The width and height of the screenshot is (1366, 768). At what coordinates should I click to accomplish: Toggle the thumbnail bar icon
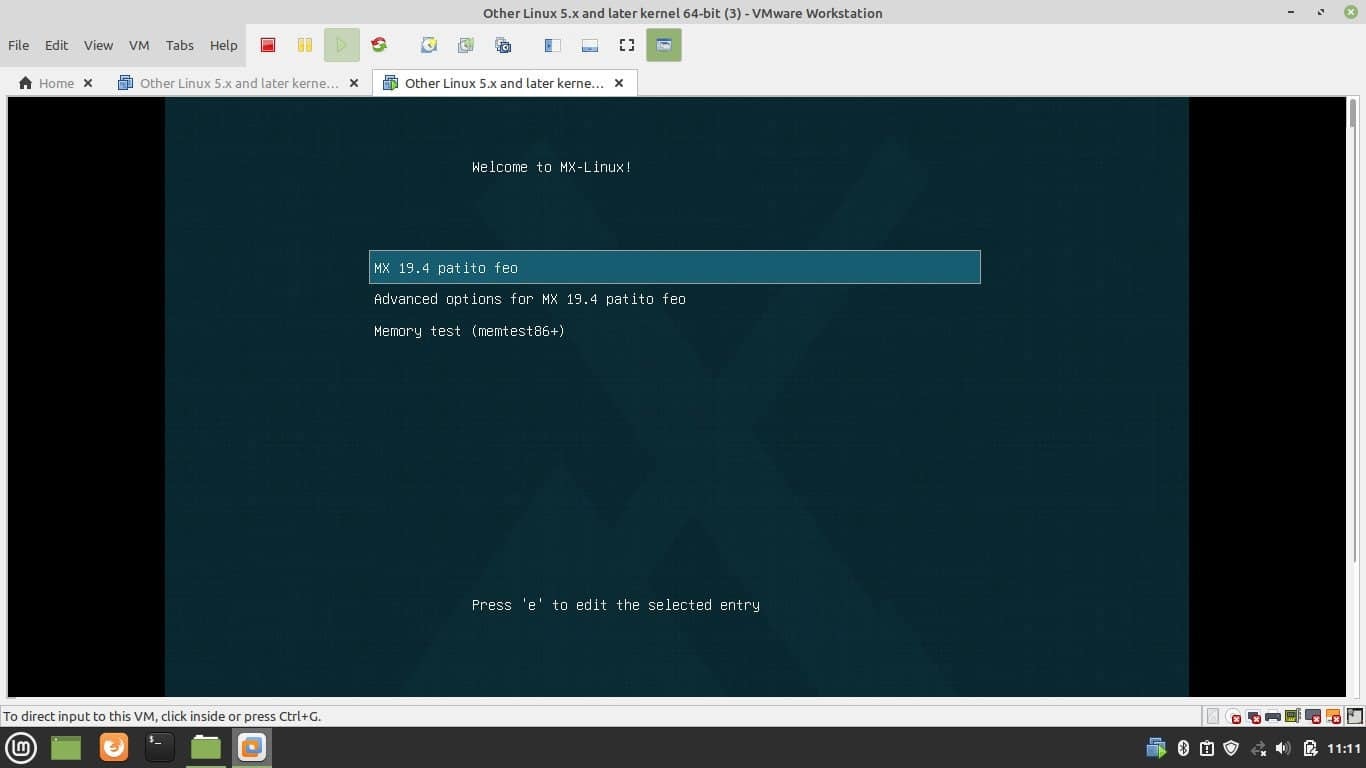tap(589, 45)
